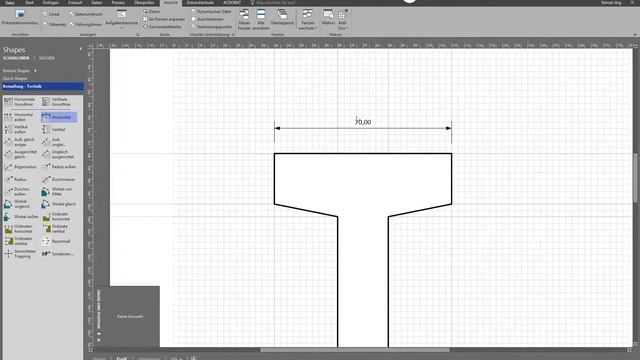640x360 pixels.
Task: Switch to the Einfügen ribbon tab
Action: pos(51,2)
